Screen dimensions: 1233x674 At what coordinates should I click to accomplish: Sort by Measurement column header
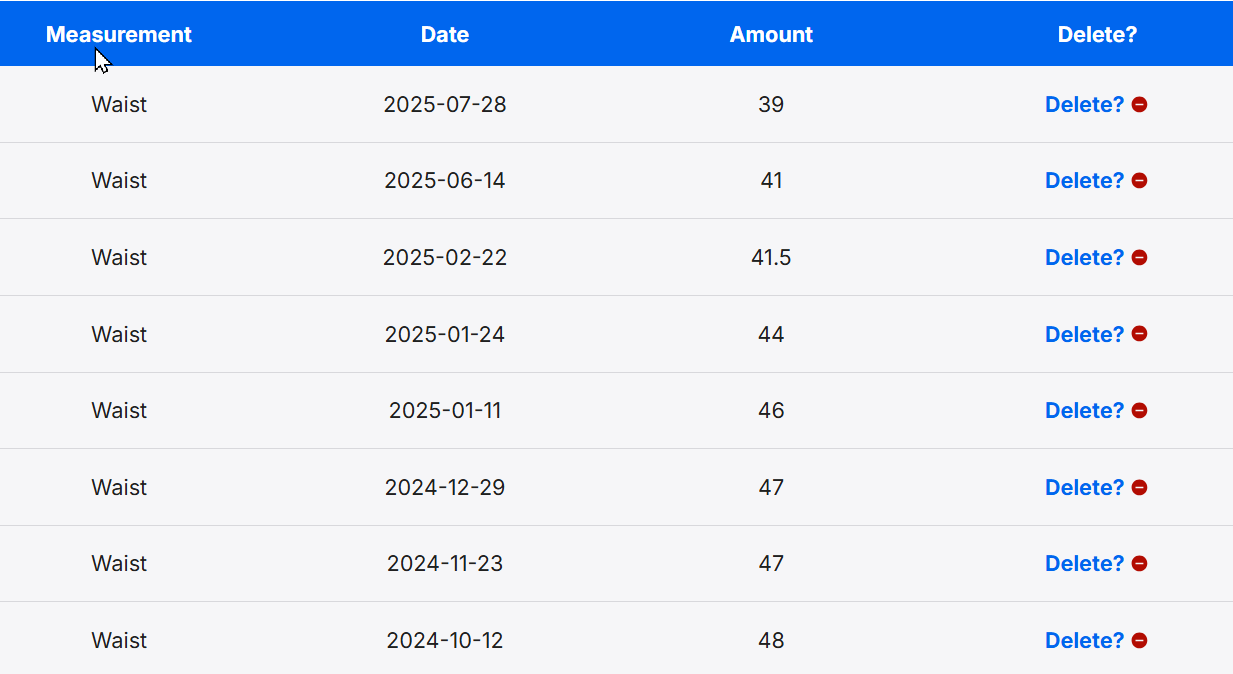119,34
